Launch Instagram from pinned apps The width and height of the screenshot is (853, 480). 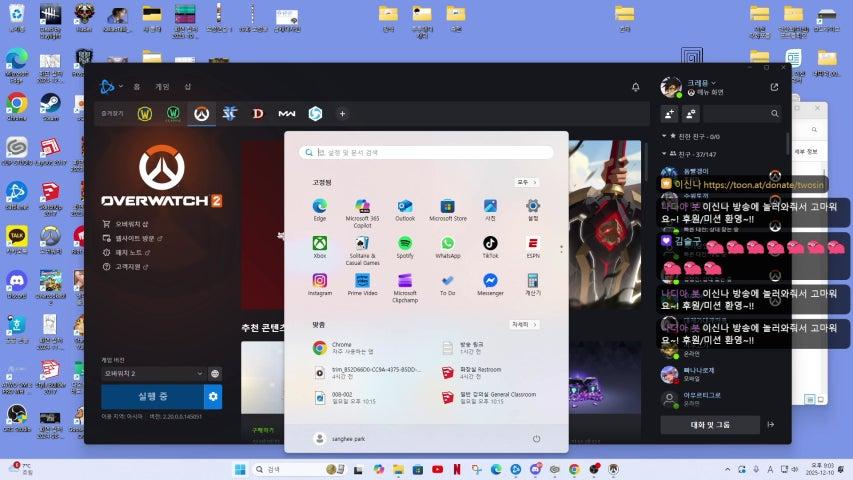pyautogui.click(x=320, y=281)
